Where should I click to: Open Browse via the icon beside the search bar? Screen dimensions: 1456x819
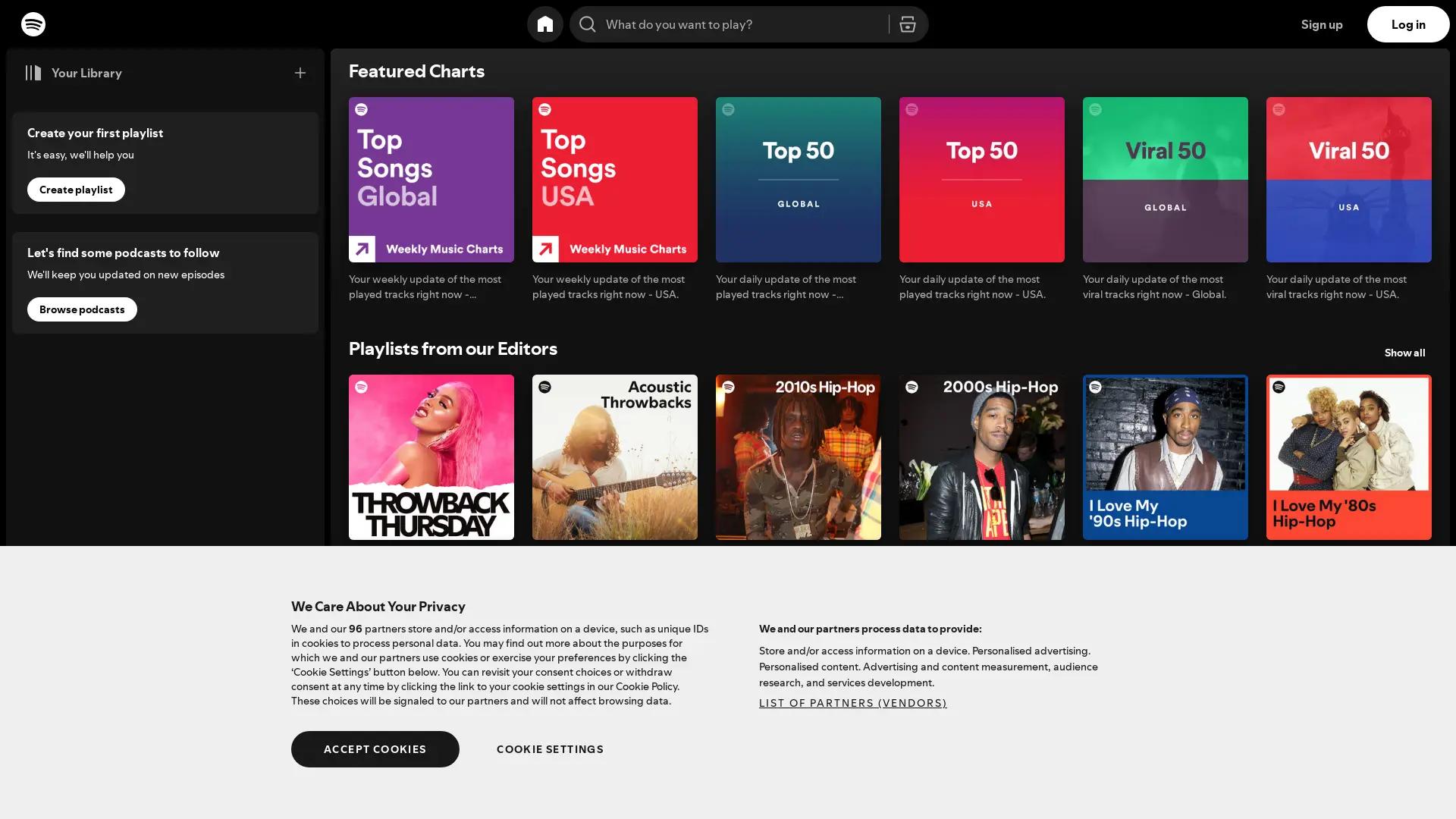(907, 24)
